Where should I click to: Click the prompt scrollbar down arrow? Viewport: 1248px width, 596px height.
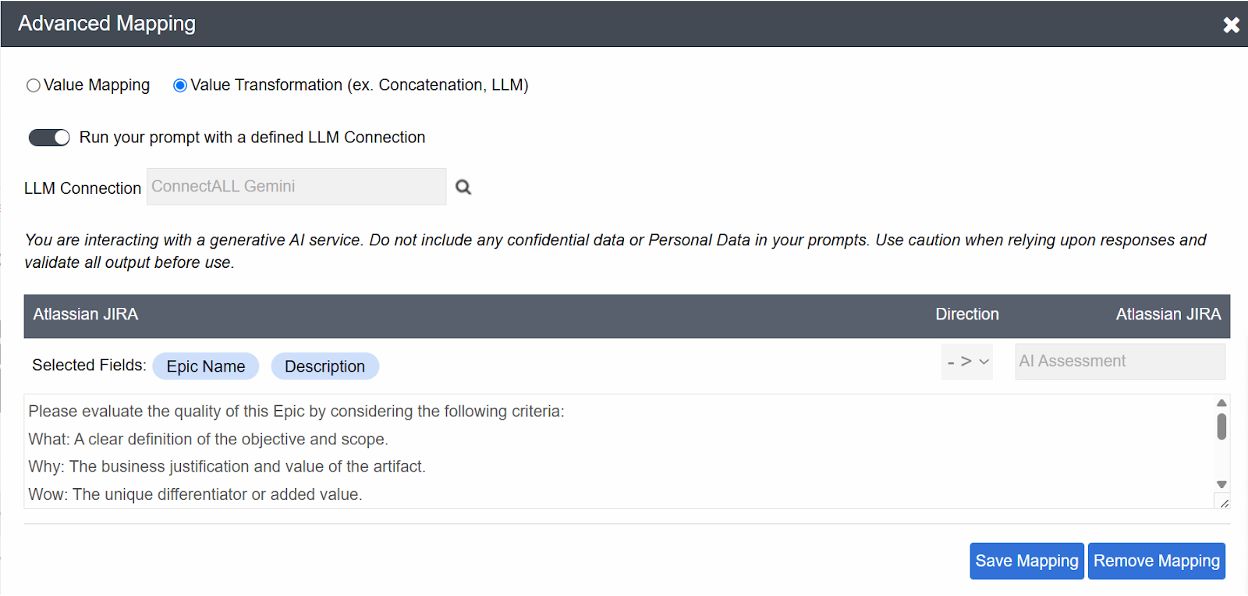1221,484
